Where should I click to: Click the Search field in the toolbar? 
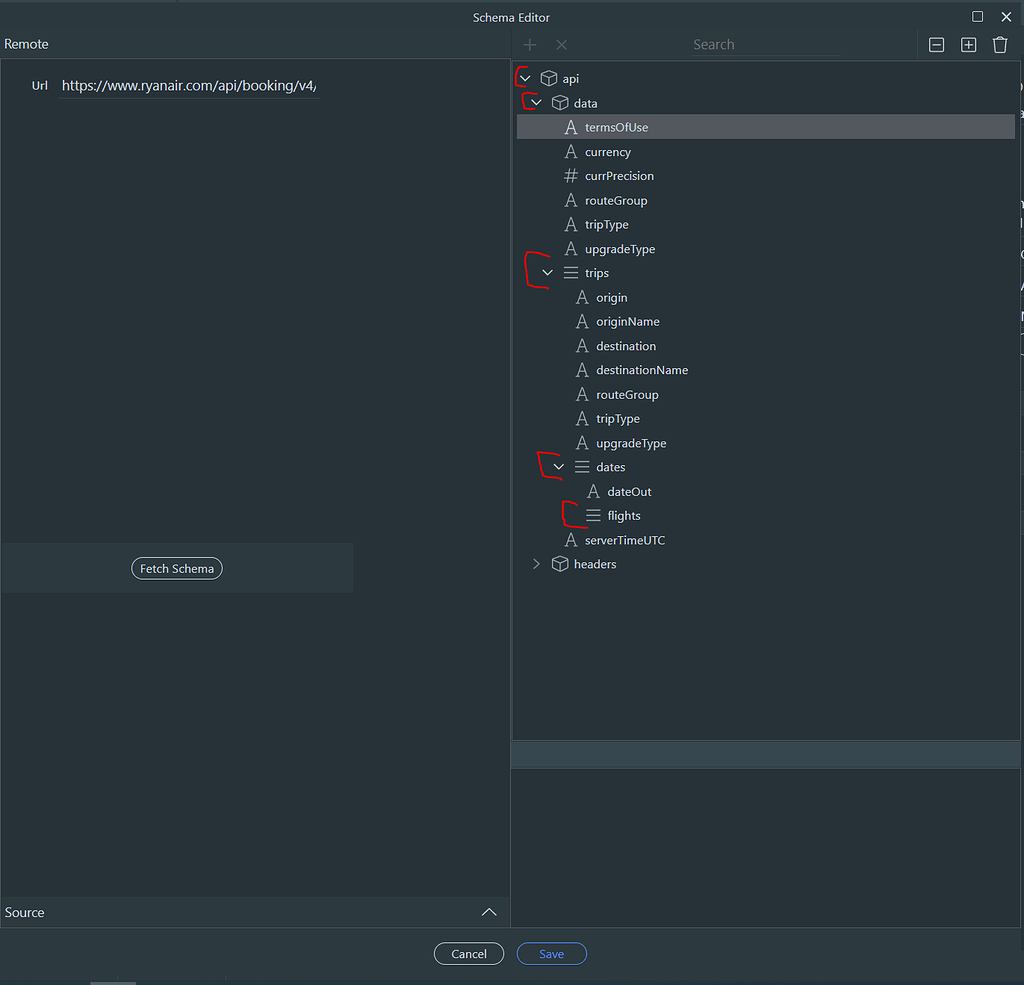click(765, 44)
